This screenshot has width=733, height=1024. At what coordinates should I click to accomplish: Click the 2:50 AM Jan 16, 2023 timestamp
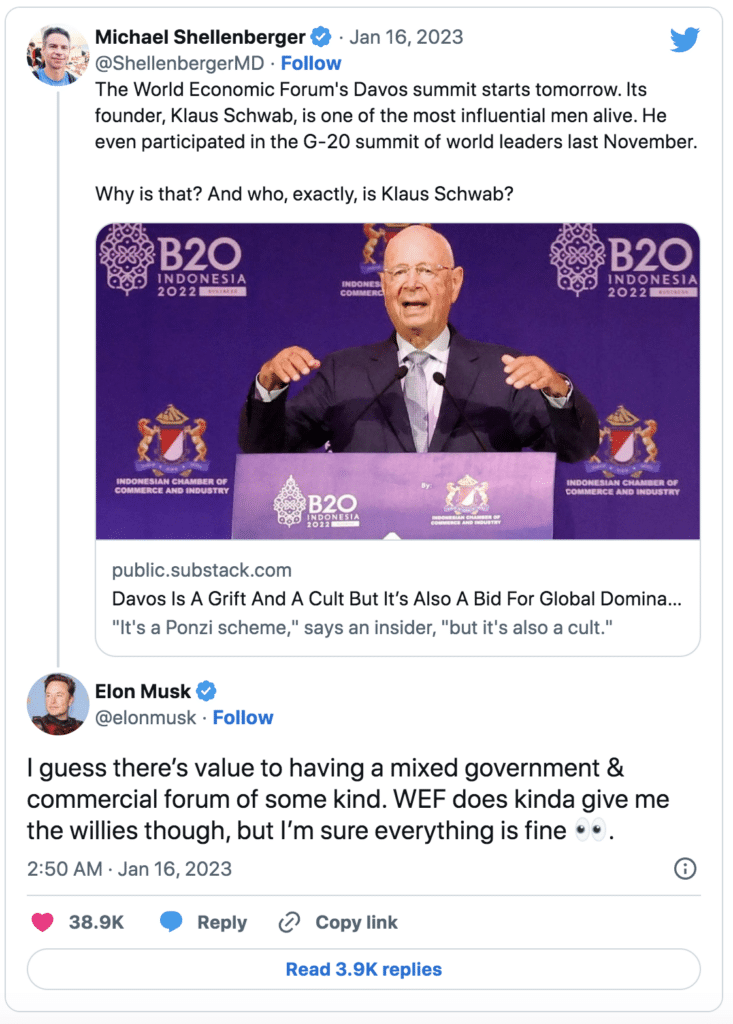coord(129,868)
